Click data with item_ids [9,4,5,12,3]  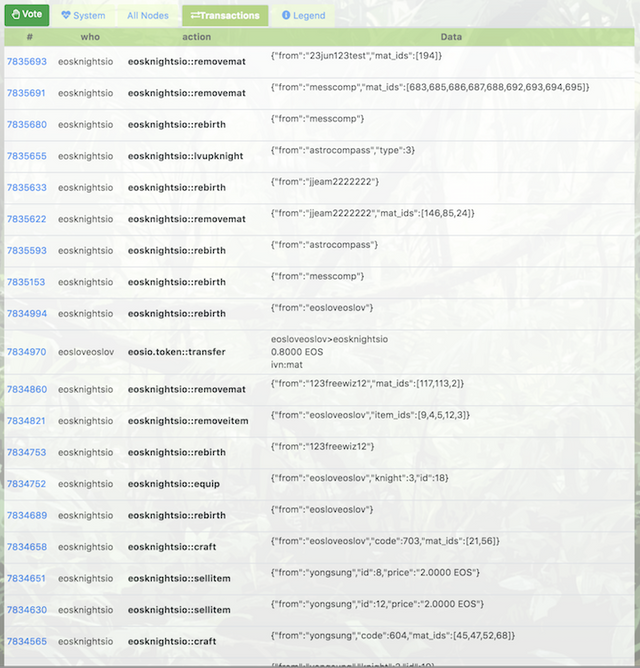tap(370, 415)
